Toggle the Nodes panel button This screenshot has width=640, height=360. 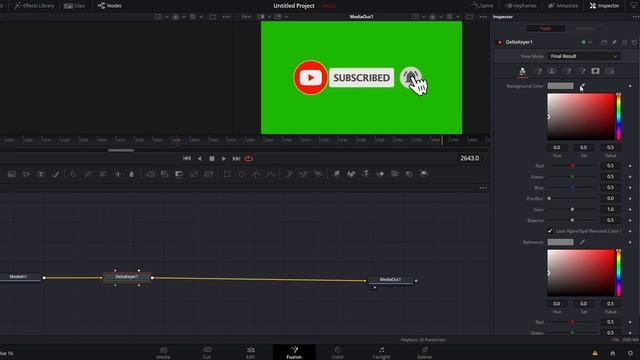[x=109, y=6]
